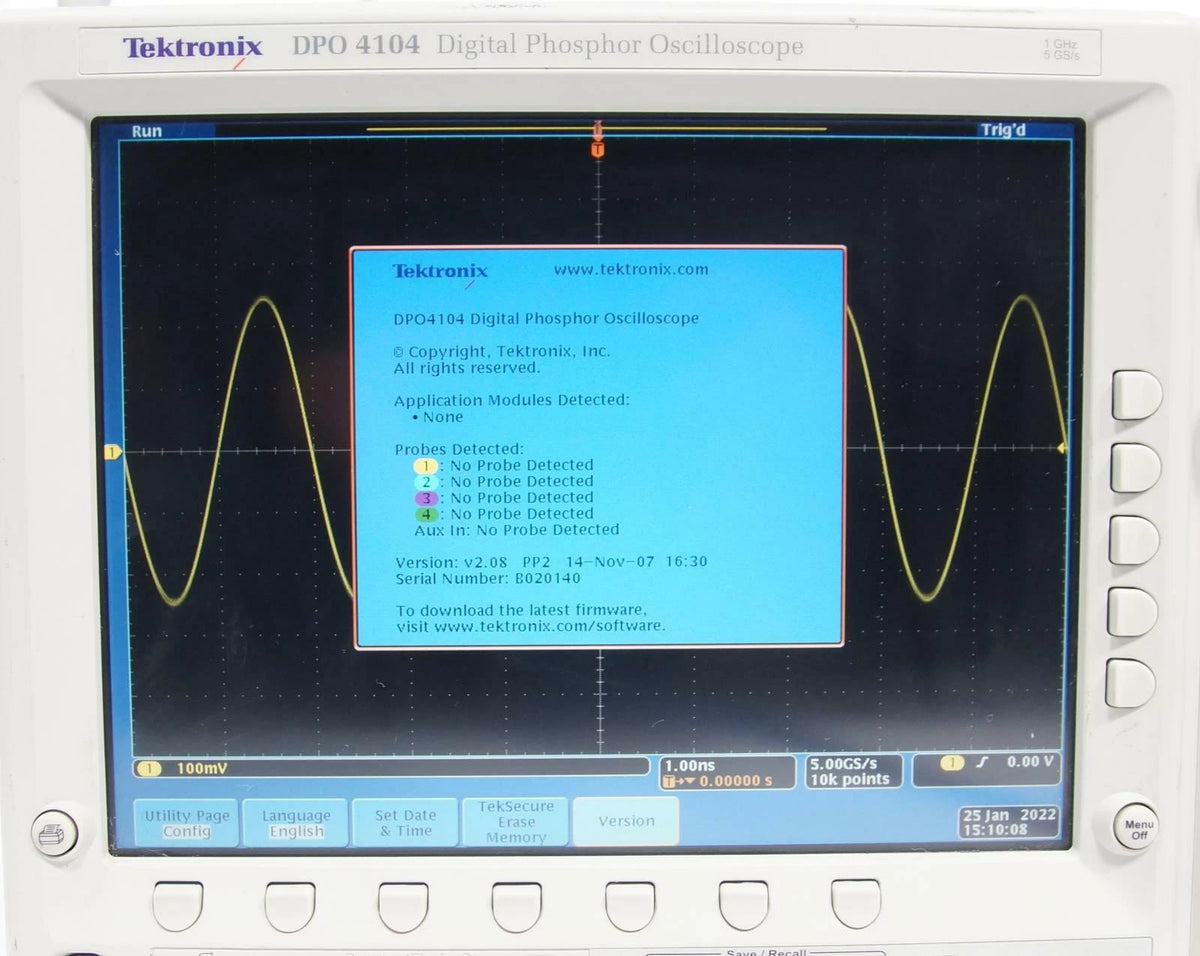This screenshot has height=956, width=1200.
Task: Click the channel 1 ground reference marker
Action: point(112,453)
